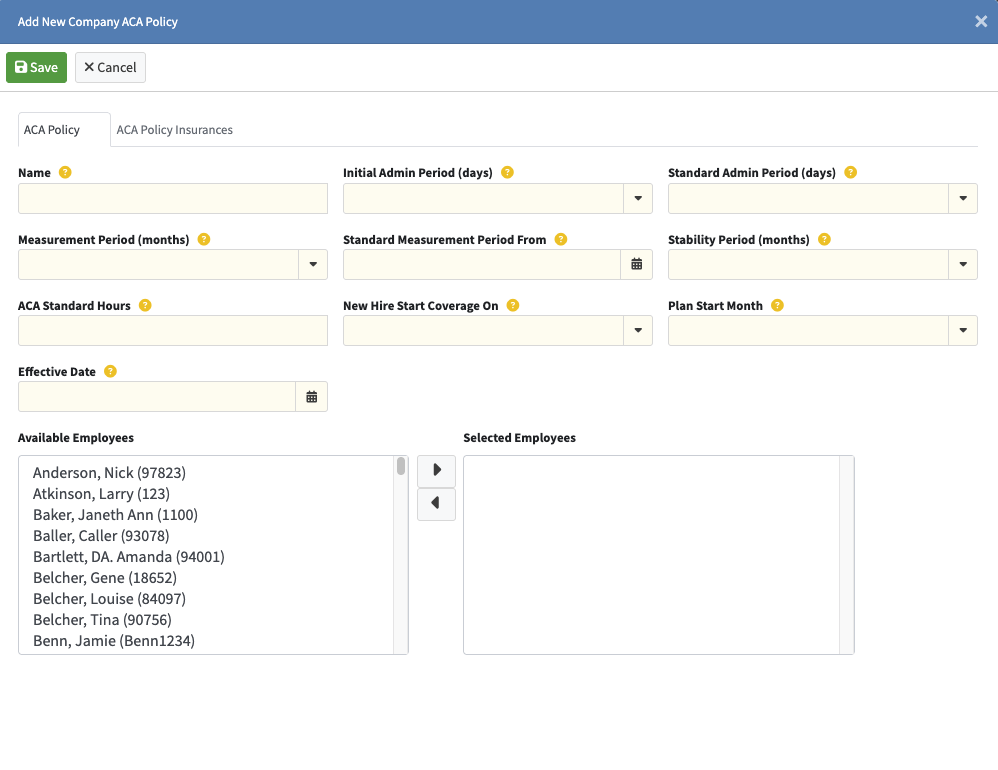Expand the Stability Period dropdown

click(x=962, y=265)
